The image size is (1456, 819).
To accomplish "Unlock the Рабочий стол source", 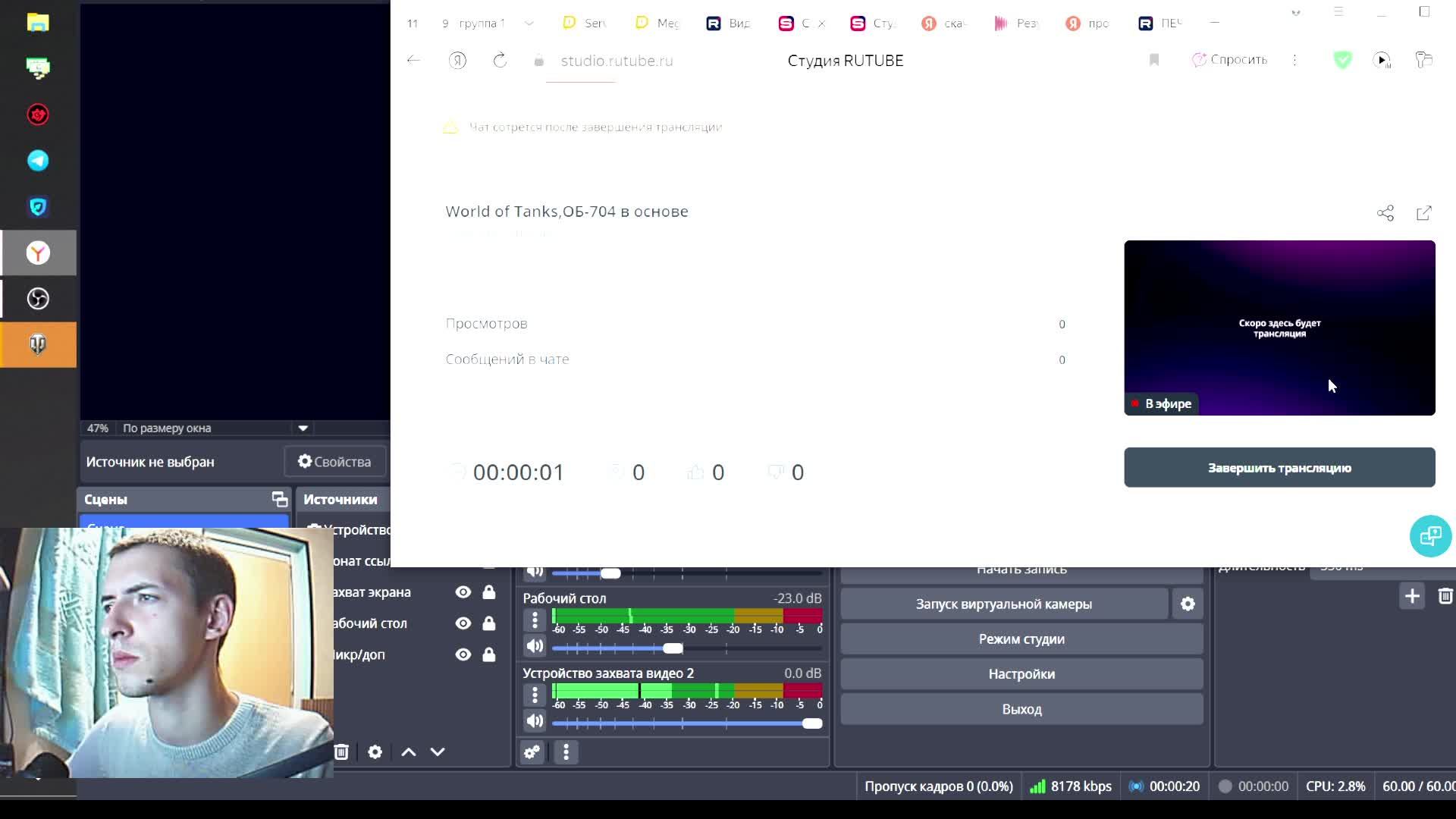I will tap(489, 623).
